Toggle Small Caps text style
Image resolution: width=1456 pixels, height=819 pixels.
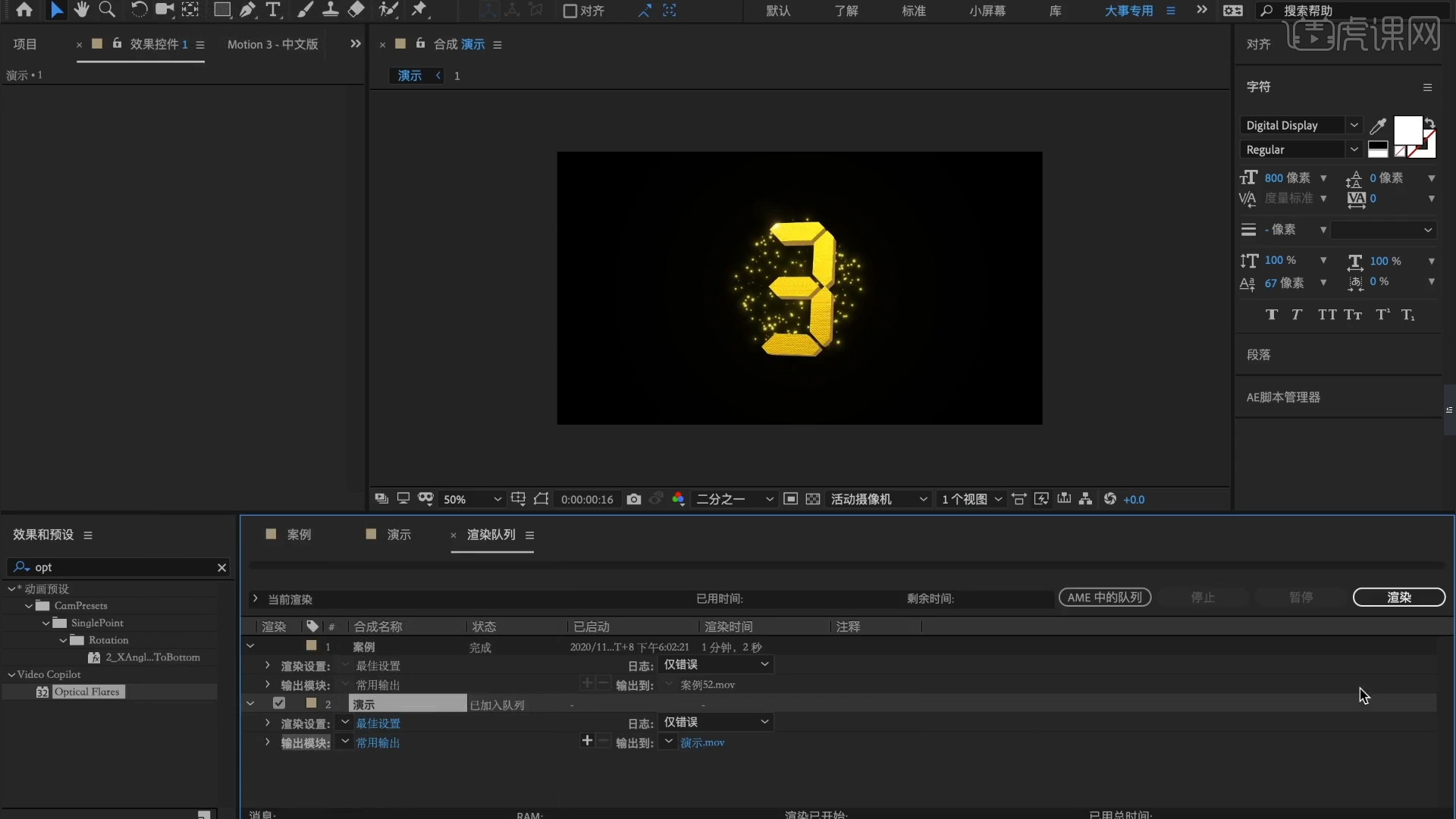coord(1354,315)
